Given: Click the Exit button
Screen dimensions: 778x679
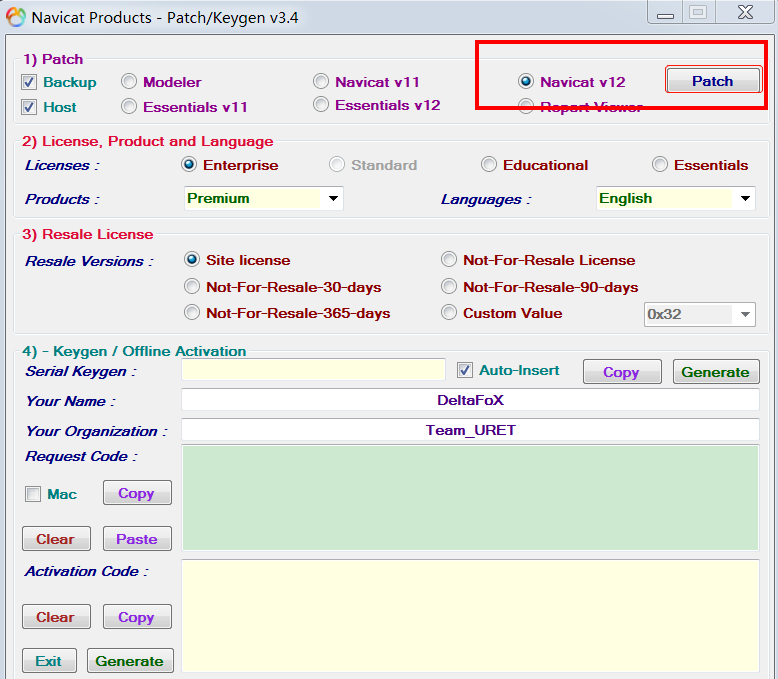Looking at the screenshot, I should point(49,661).
